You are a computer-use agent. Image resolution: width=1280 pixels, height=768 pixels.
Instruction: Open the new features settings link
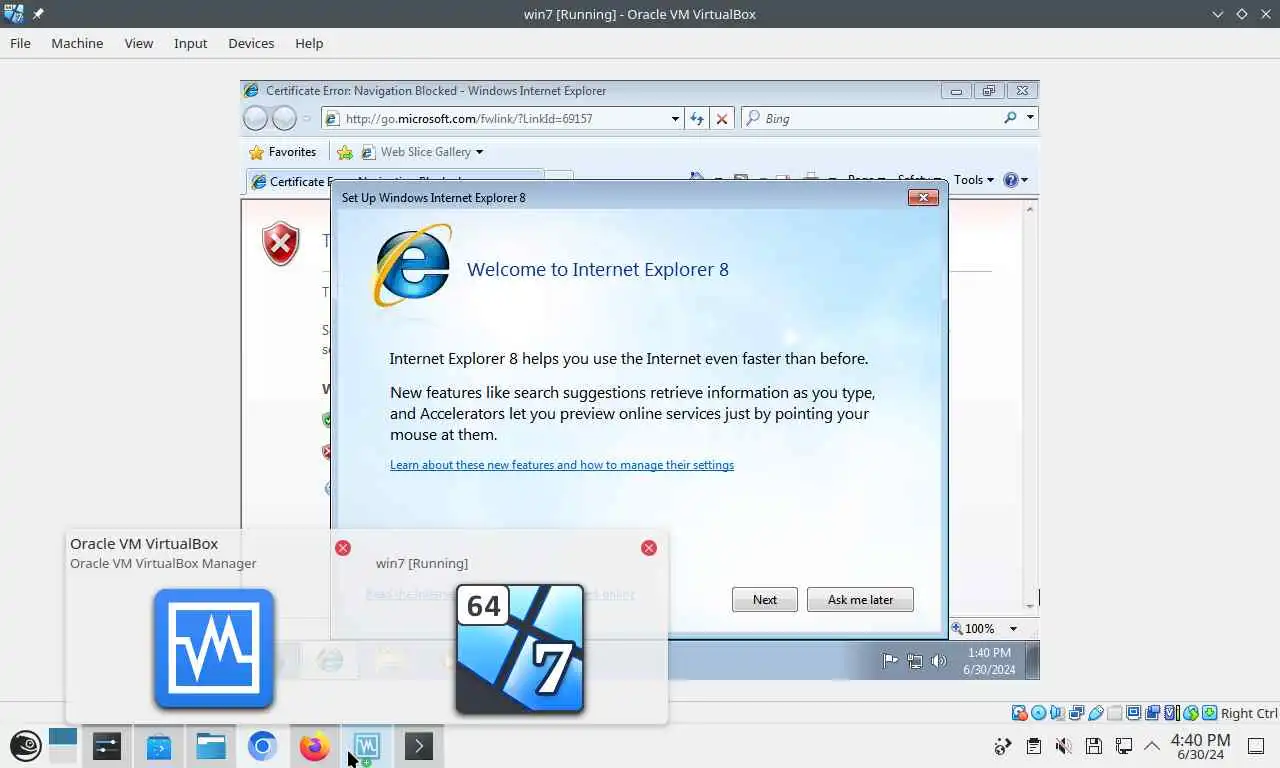(x=562, y=465)
